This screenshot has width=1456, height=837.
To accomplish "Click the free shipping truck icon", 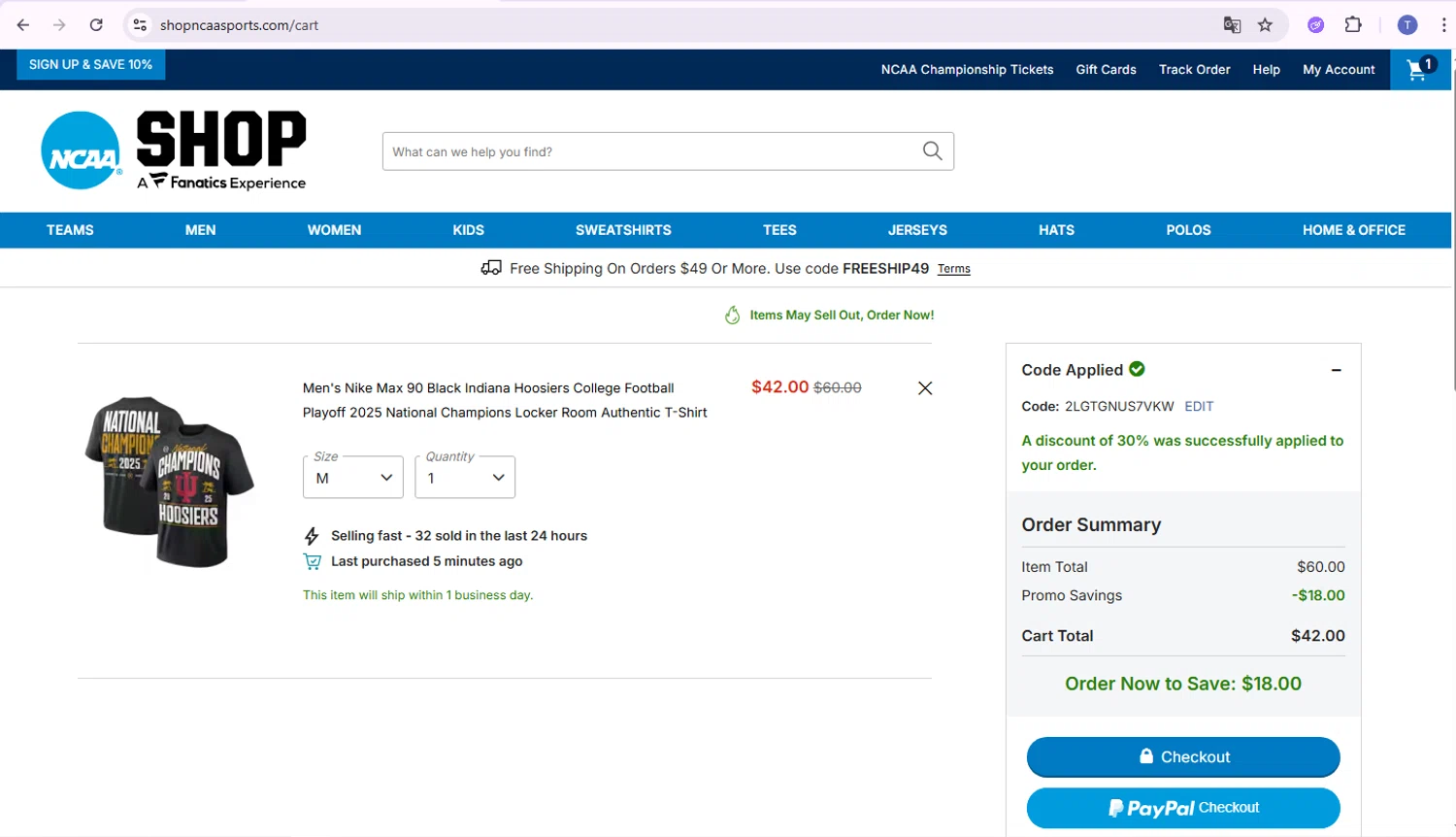I will [x=491, y=268].
